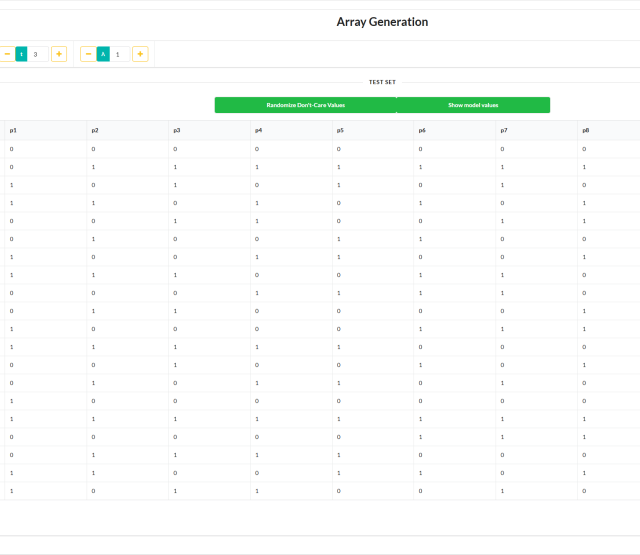The image size is (640, 555).
Task: Decrease lambda with its minus button
Action: (88, 54)
